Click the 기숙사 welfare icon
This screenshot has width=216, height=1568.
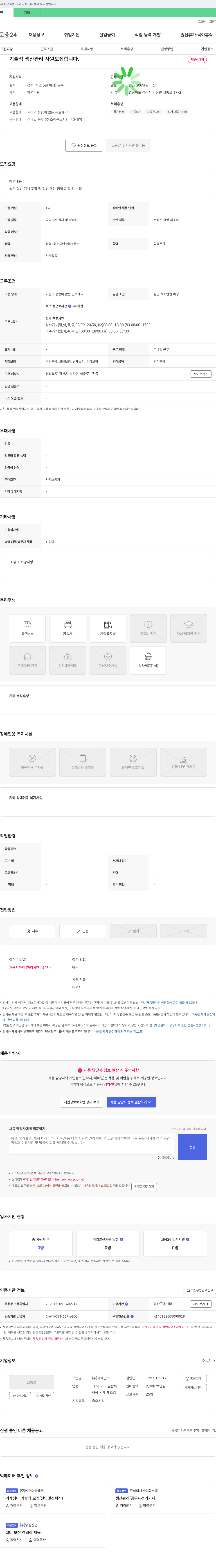click(x=67, y=629)
